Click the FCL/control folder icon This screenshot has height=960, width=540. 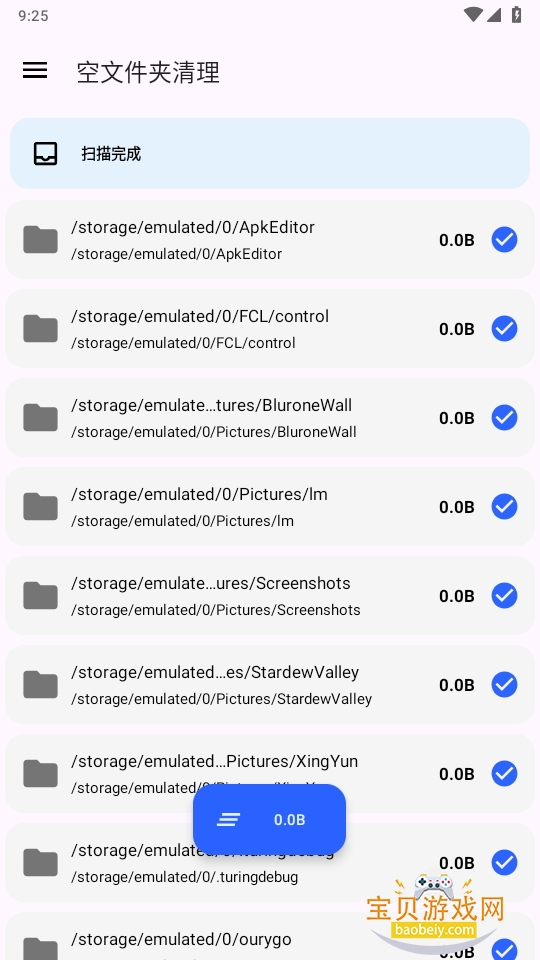(40, 329)
